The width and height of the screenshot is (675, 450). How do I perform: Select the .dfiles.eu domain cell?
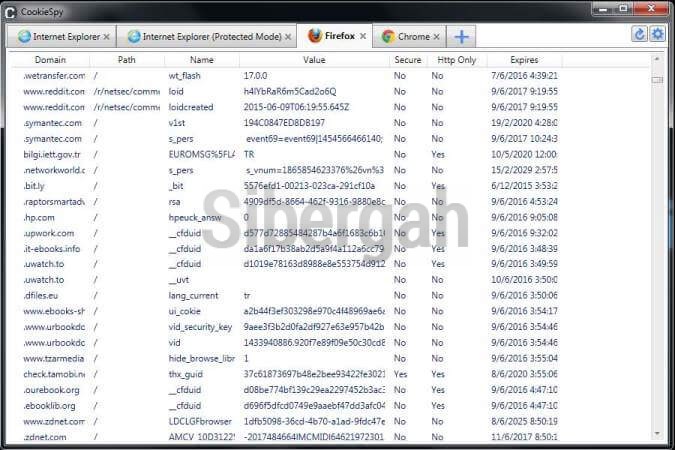40,295
